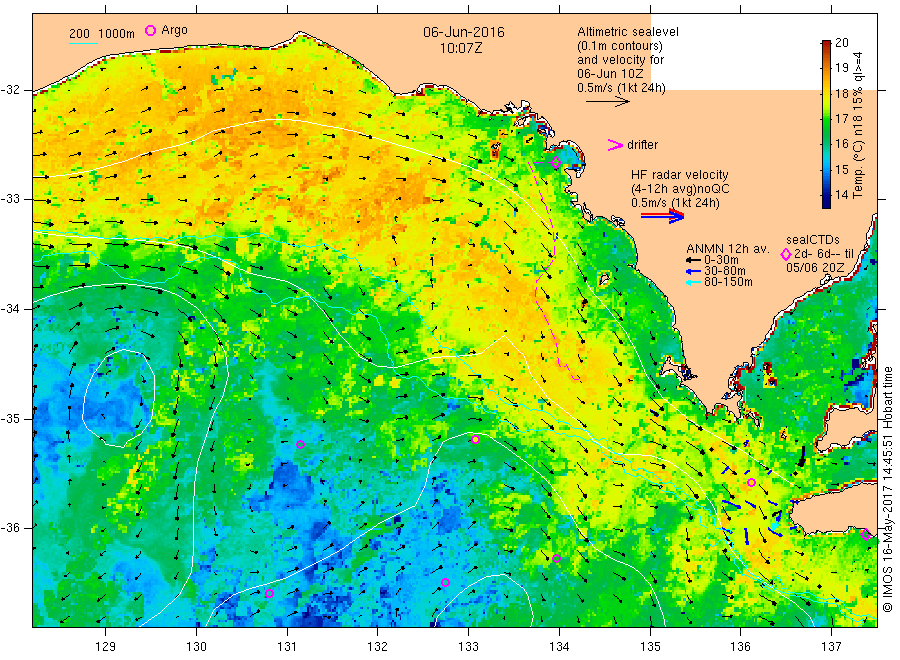900x660 pixels.
Task: Click the 20 label on temperature scale
Action: coord(841,42)
